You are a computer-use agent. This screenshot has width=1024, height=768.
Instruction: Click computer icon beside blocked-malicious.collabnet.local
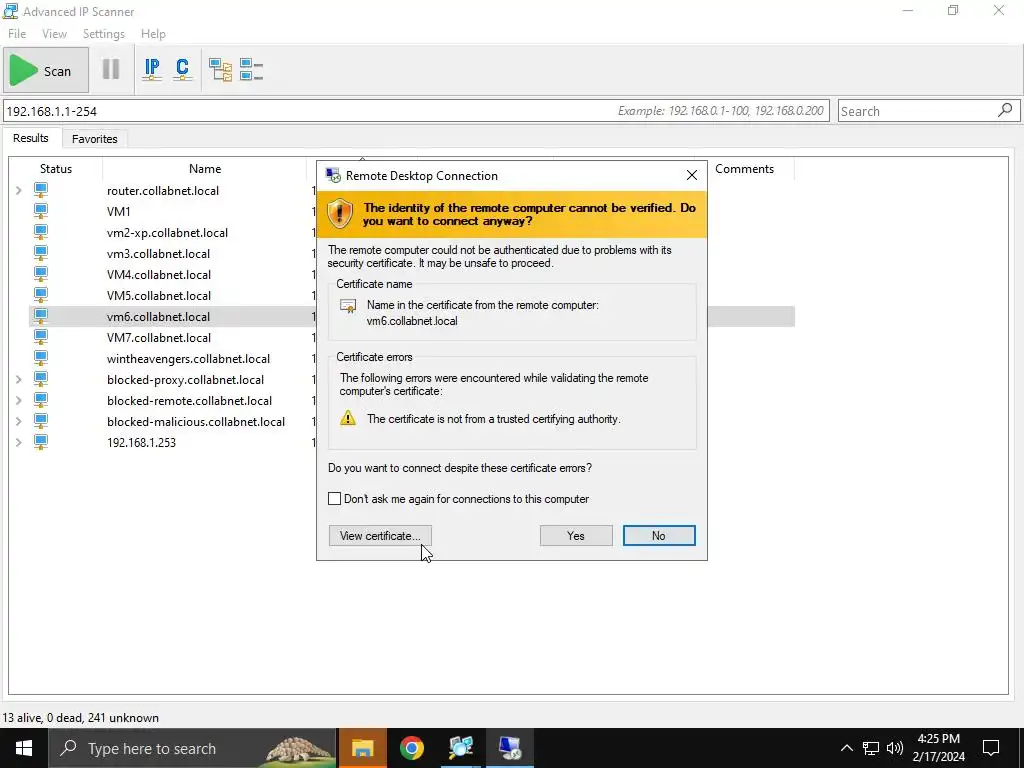pos(40,421)
